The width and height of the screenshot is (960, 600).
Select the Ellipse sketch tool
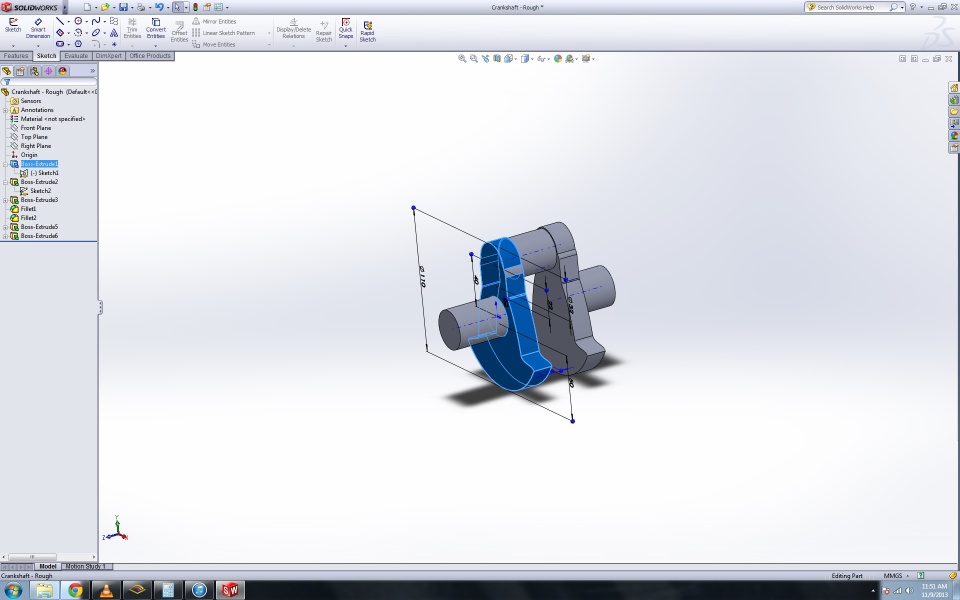(x=96, y=32)
